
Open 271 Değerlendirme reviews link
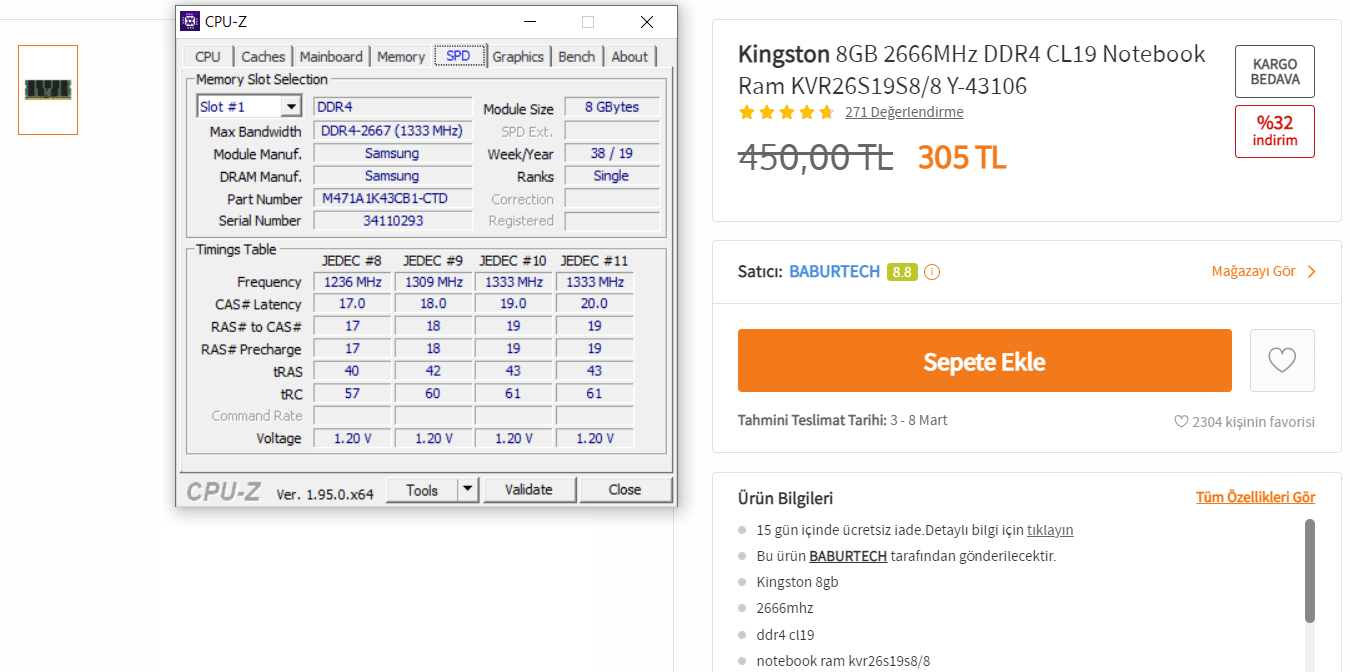point(904,112)
